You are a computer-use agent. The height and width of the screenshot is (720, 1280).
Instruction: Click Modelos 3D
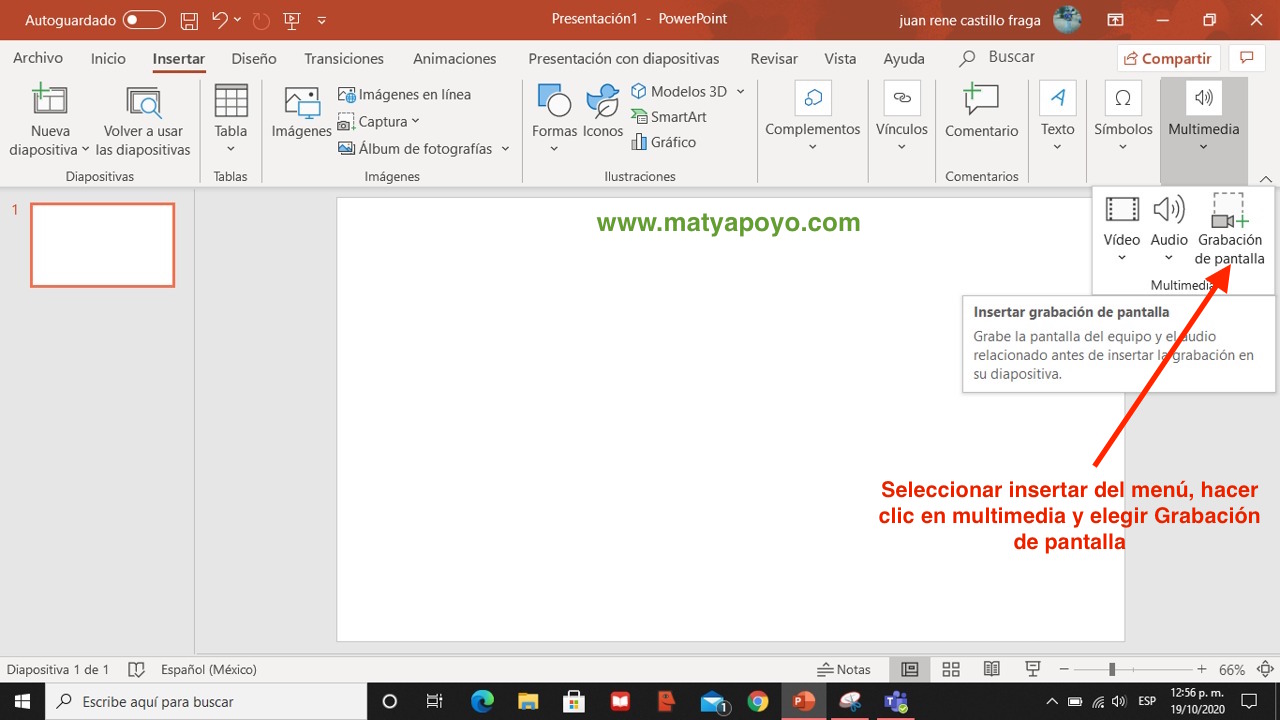[x=679, y=91]
